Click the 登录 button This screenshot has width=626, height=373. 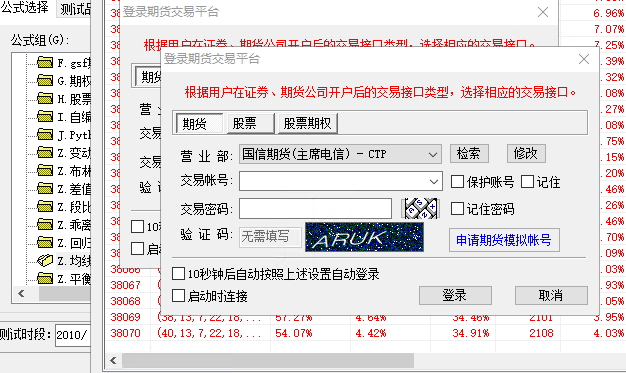pyautogui.click(x=455, y=296)
